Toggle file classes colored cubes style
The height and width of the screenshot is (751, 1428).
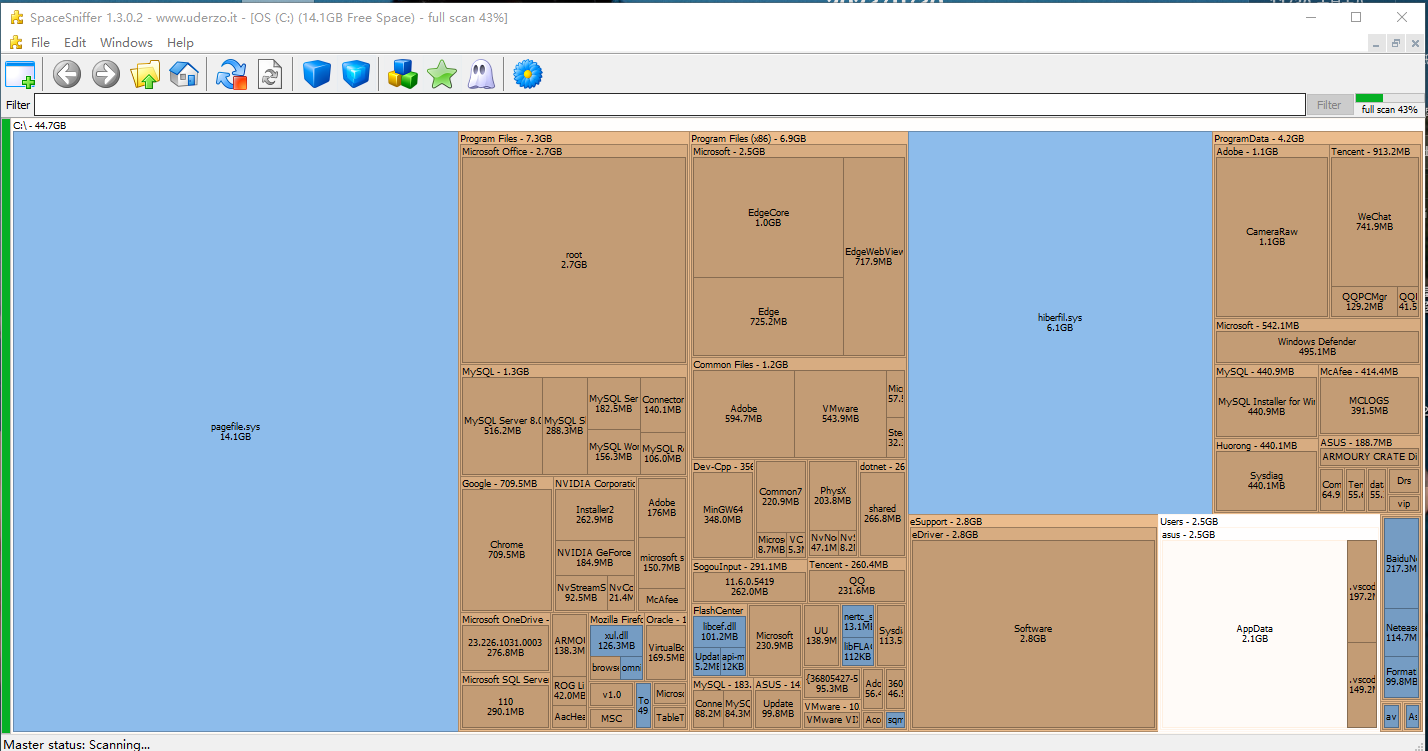402,74
